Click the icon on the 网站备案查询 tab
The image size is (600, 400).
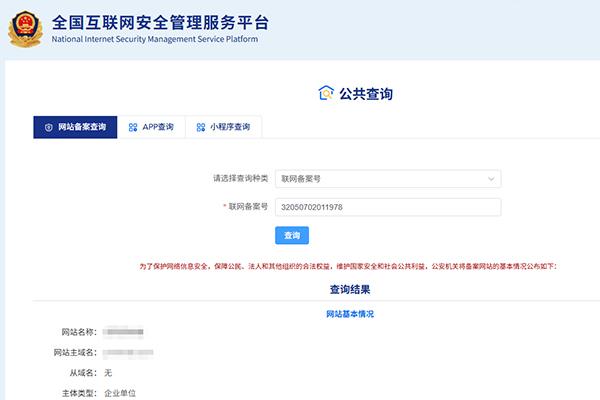pos(48,128)
